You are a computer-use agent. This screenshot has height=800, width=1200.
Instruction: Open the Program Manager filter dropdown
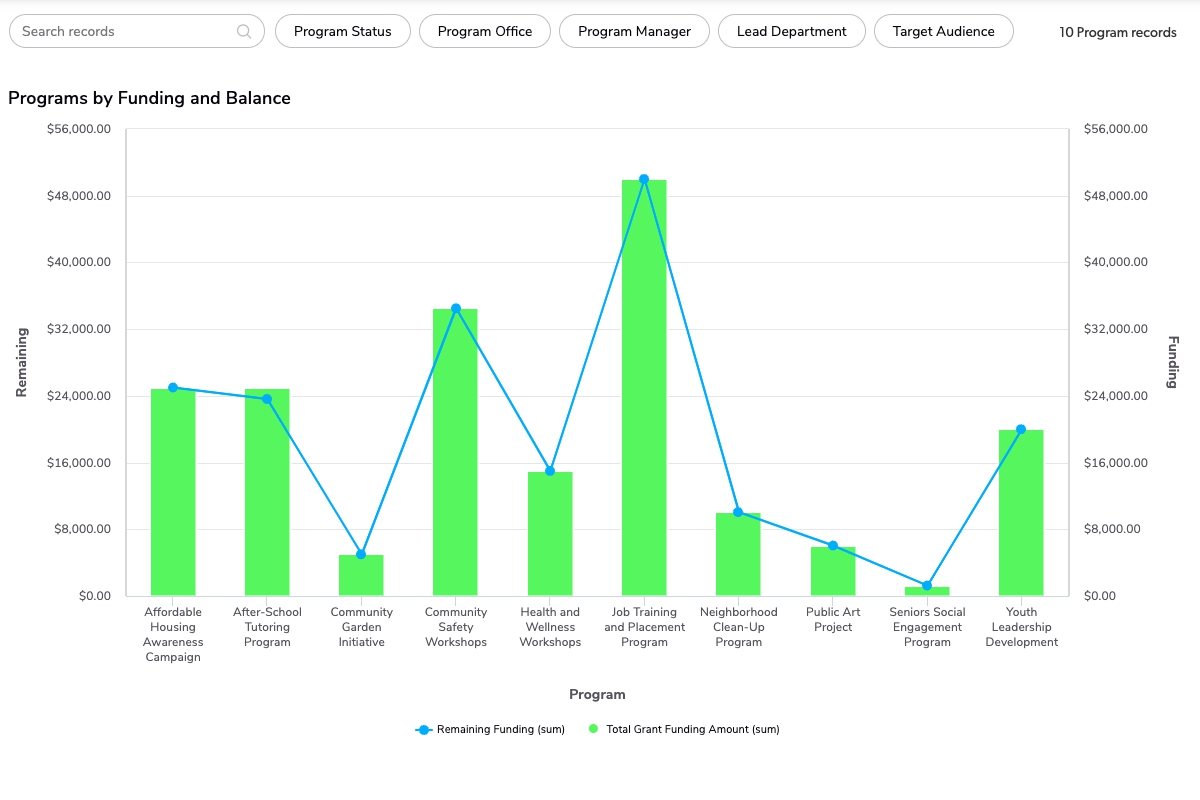pos(634,31)
